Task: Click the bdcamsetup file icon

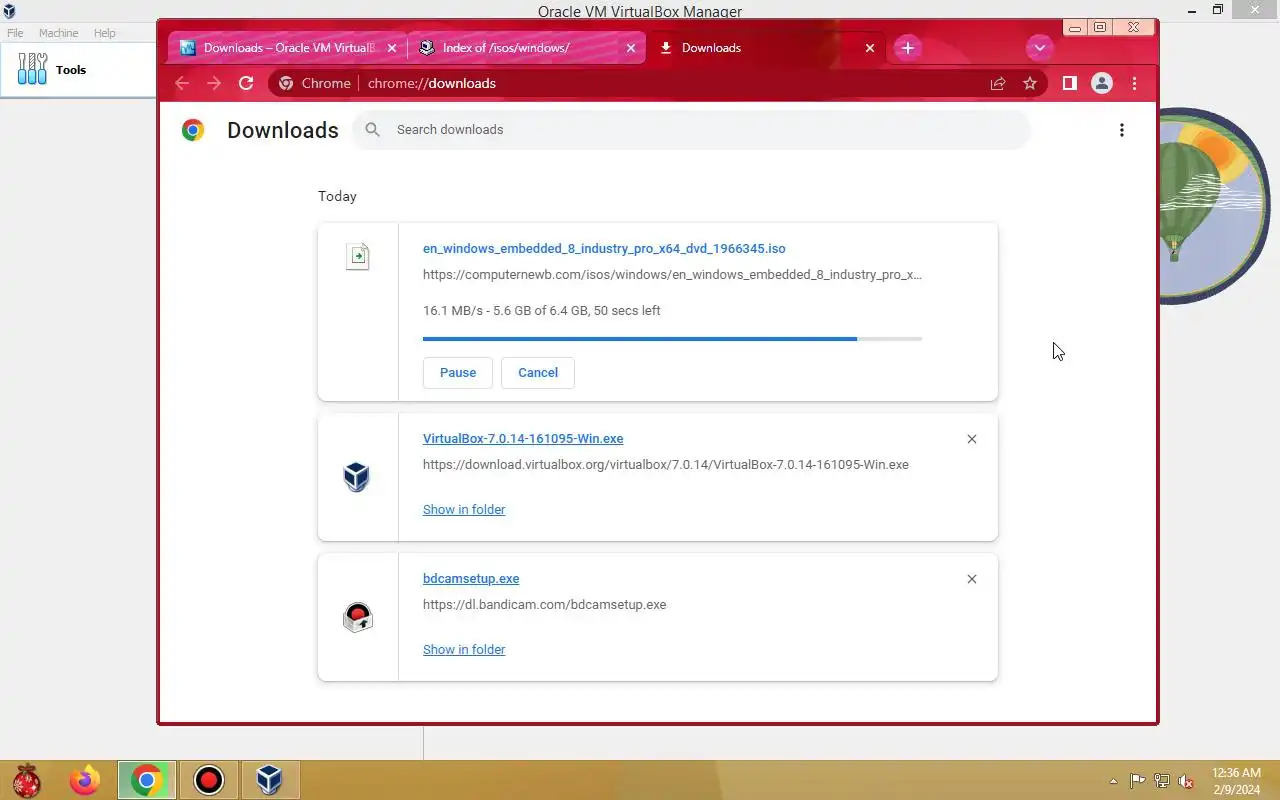Action: click(357, 617)
